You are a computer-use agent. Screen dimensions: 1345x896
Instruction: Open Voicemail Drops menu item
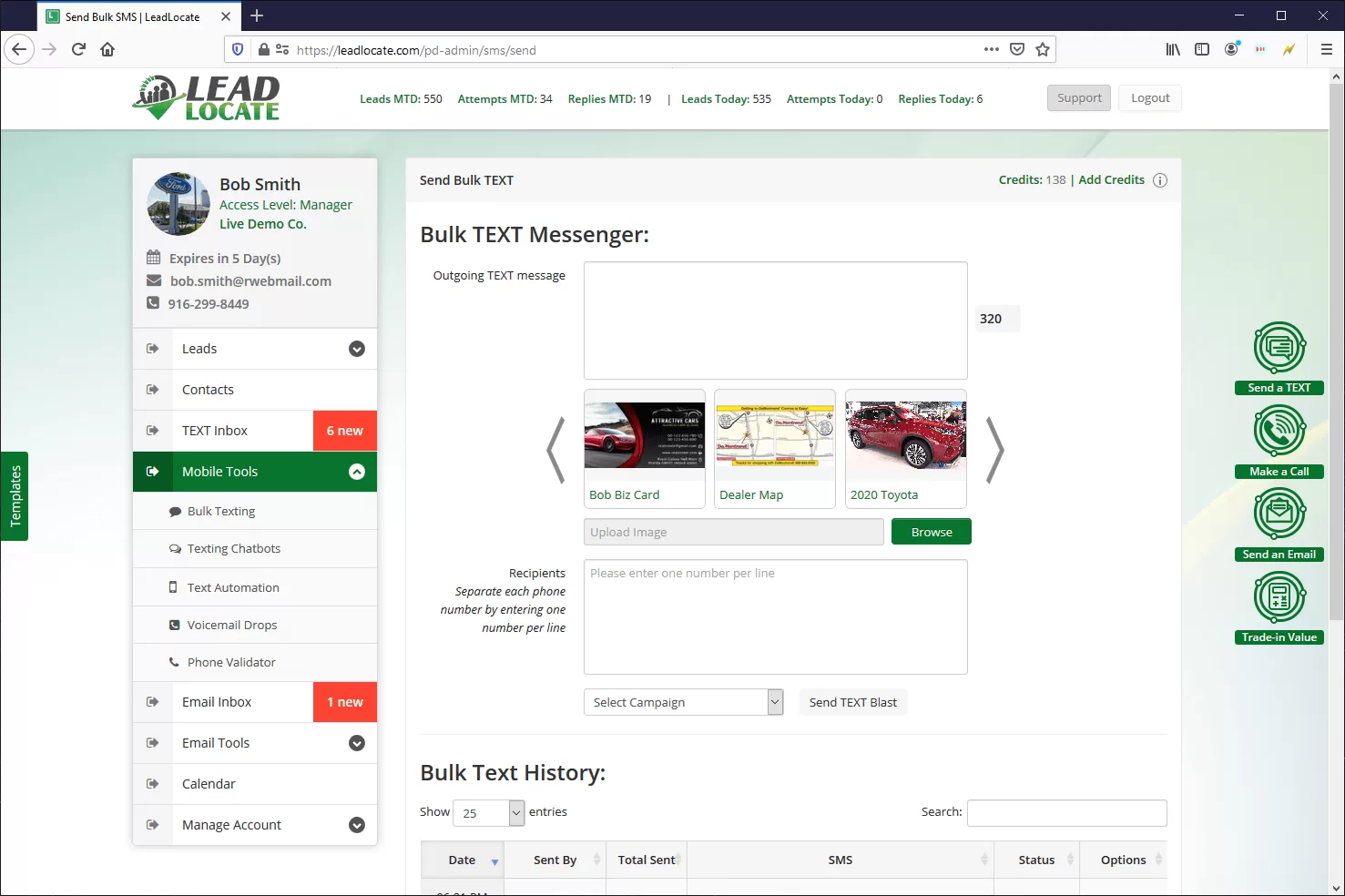click(x=232, y=626)
